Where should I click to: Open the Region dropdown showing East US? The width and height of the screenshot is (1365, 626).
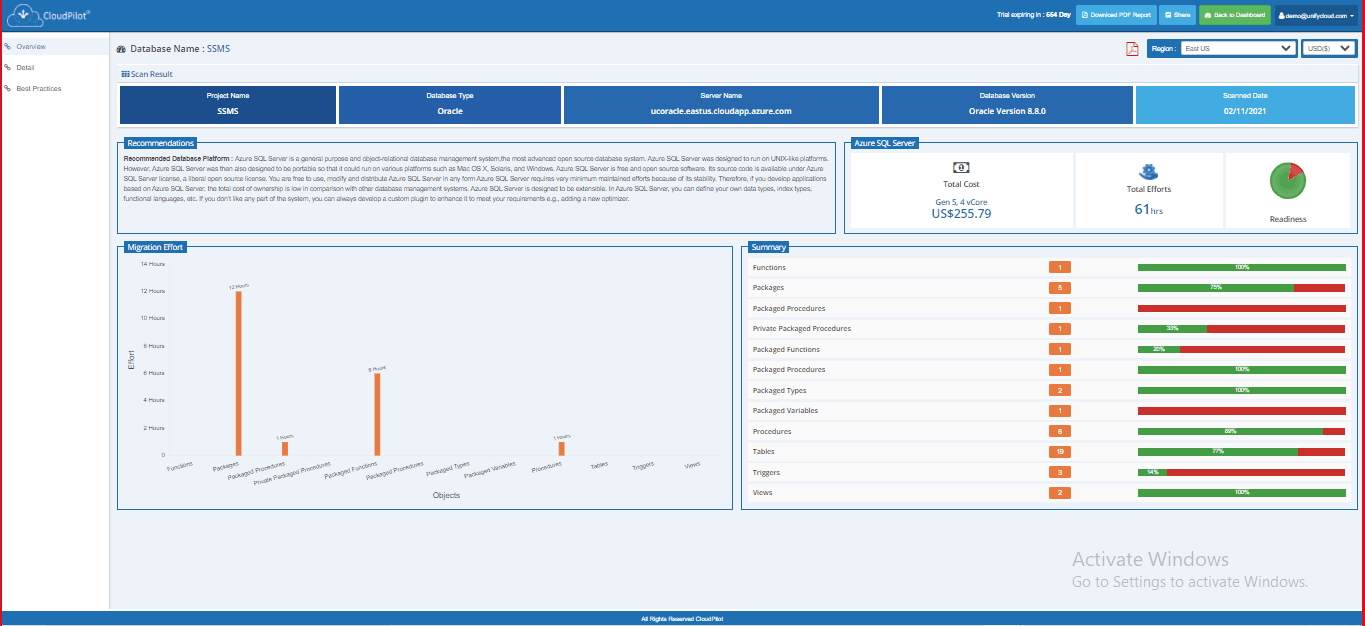pyautogui.click(x=1237, y=48)
